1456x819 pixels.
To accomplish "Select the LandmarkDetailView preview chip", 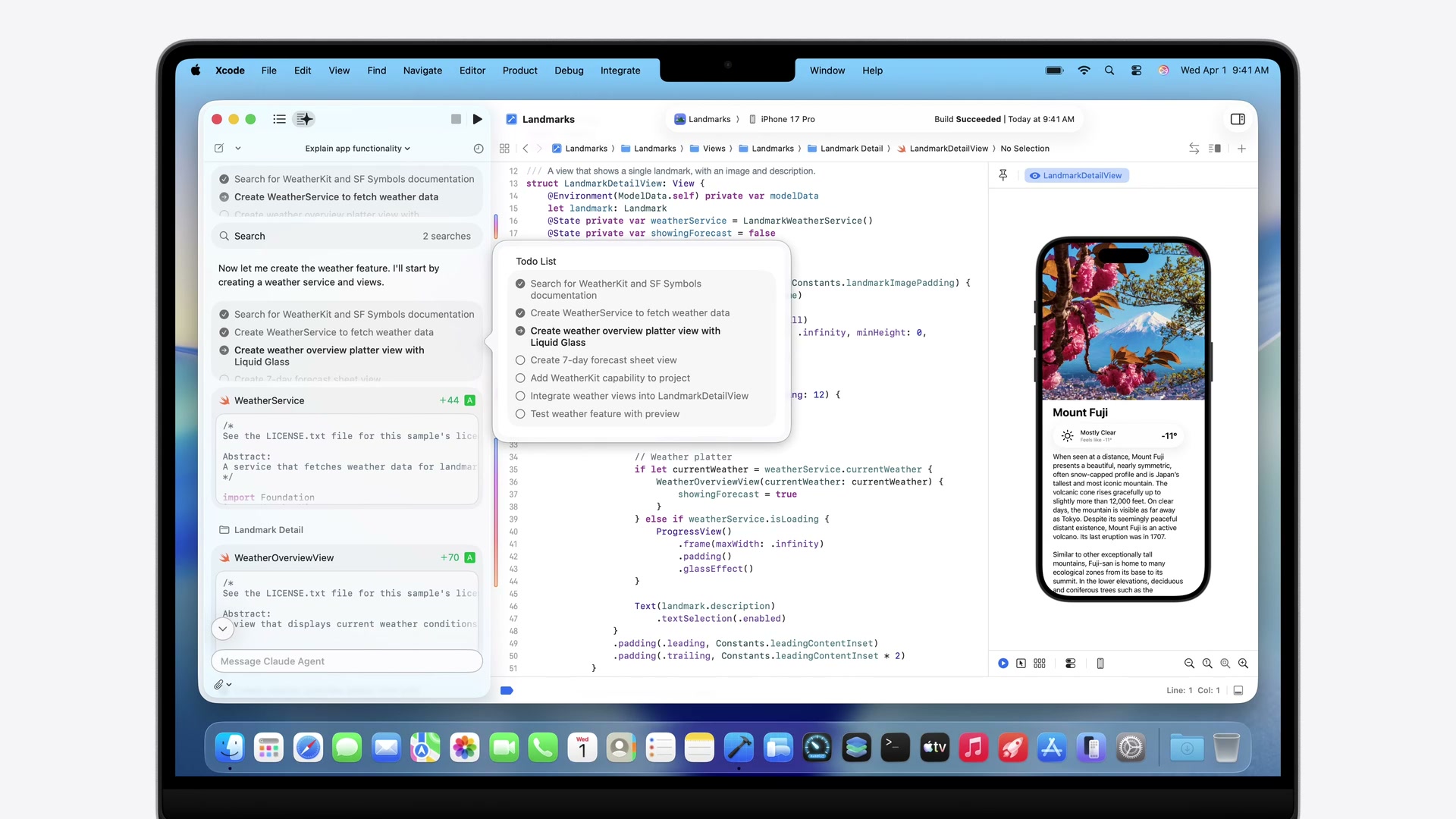I will 1076,175.
